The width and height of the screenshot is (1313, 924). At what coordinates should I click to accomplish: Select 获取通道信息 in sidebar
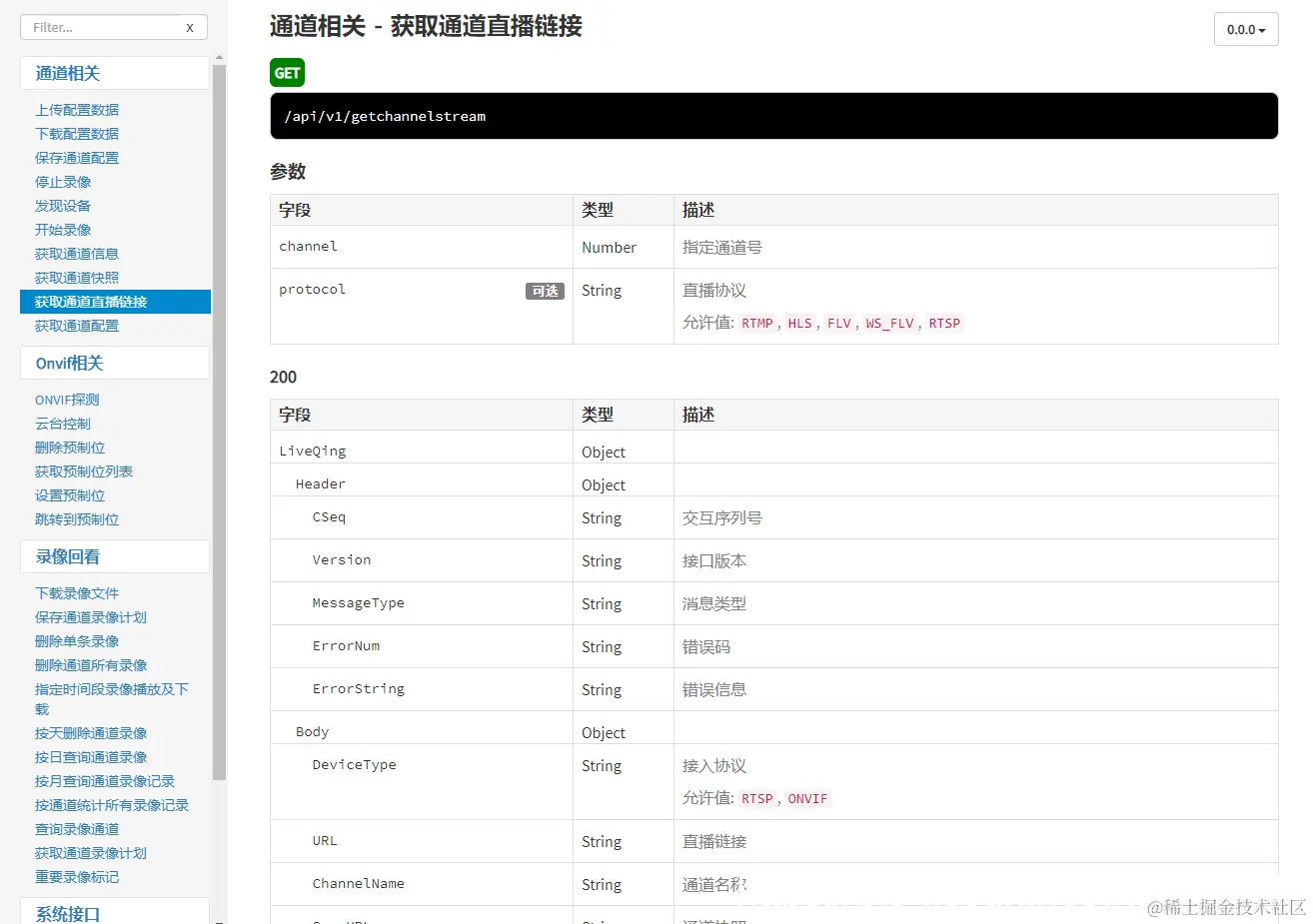coord(77,254)
